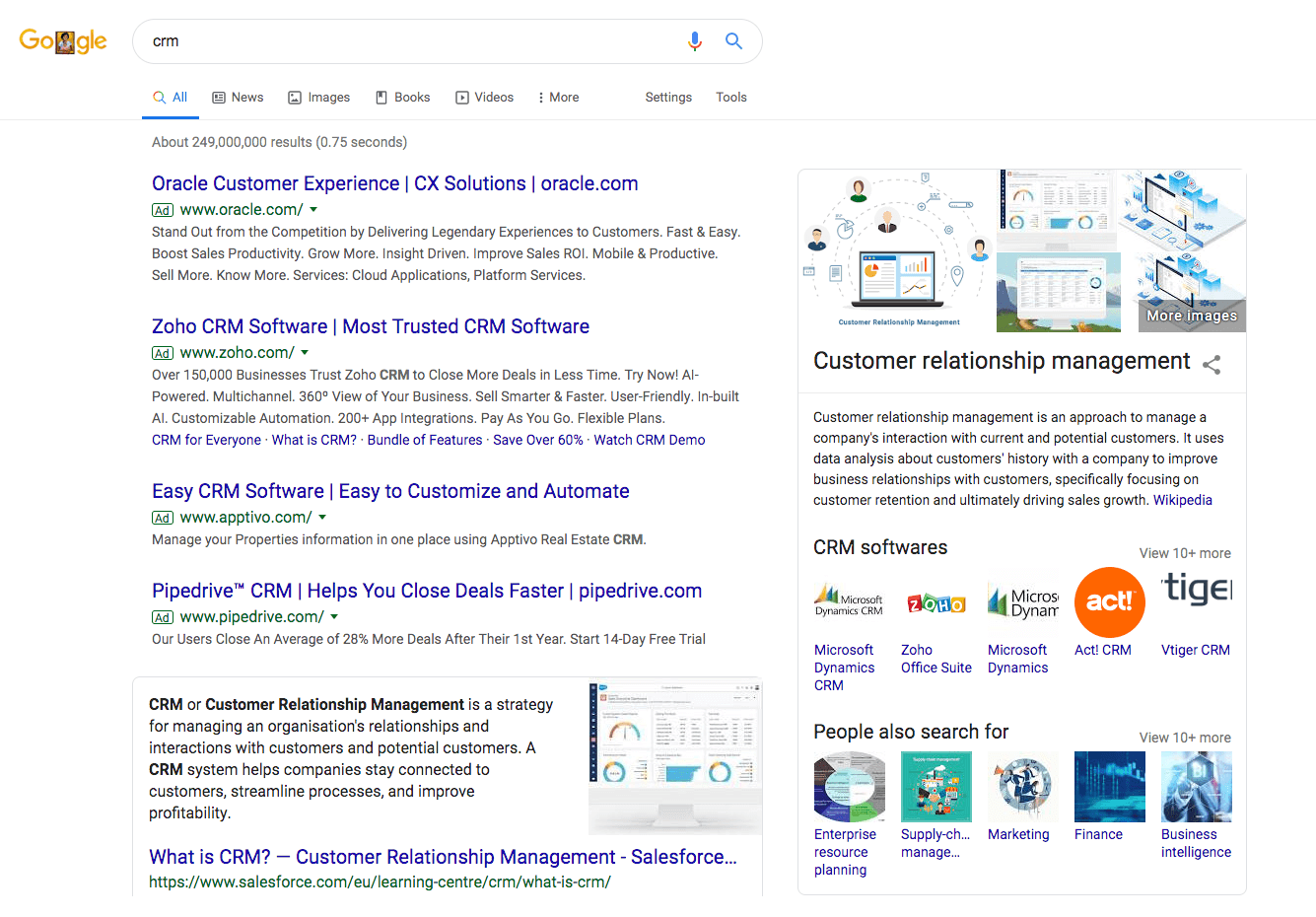The height and width of the screenshot is (917, 1316).
Task: Open Watch CRM Demo sitelink
Action: 650,440
